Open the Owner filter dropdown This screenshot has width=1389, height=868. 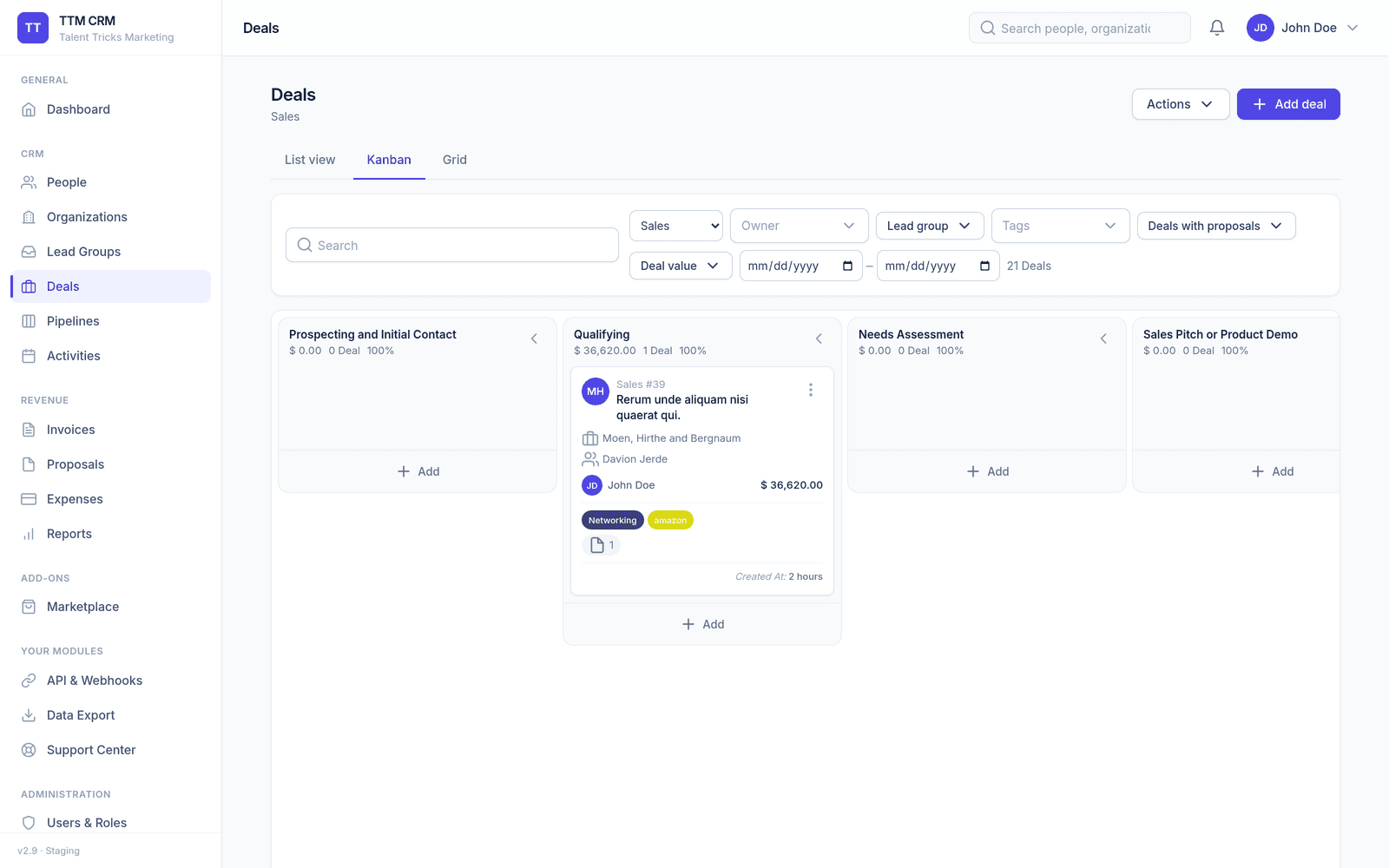pyautogui.click(x=800, y=226)
